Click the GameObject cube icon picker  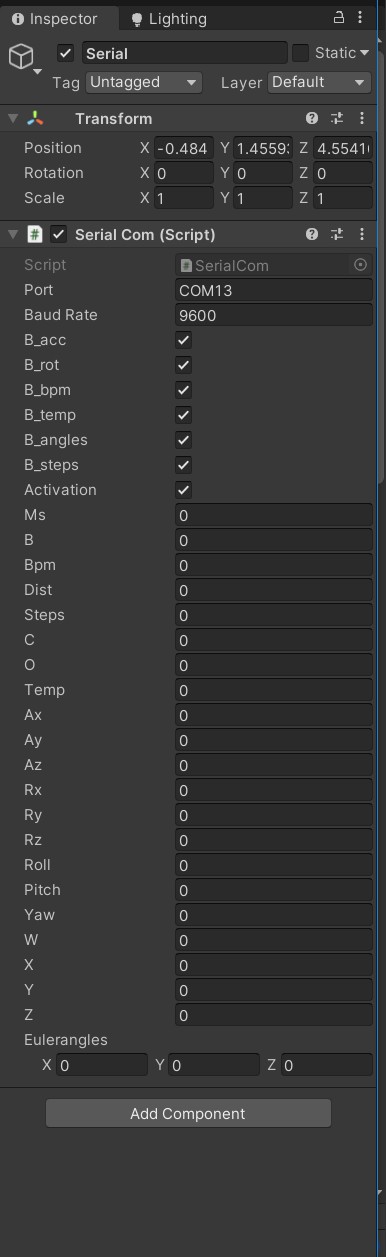click(x=22, y=57)
